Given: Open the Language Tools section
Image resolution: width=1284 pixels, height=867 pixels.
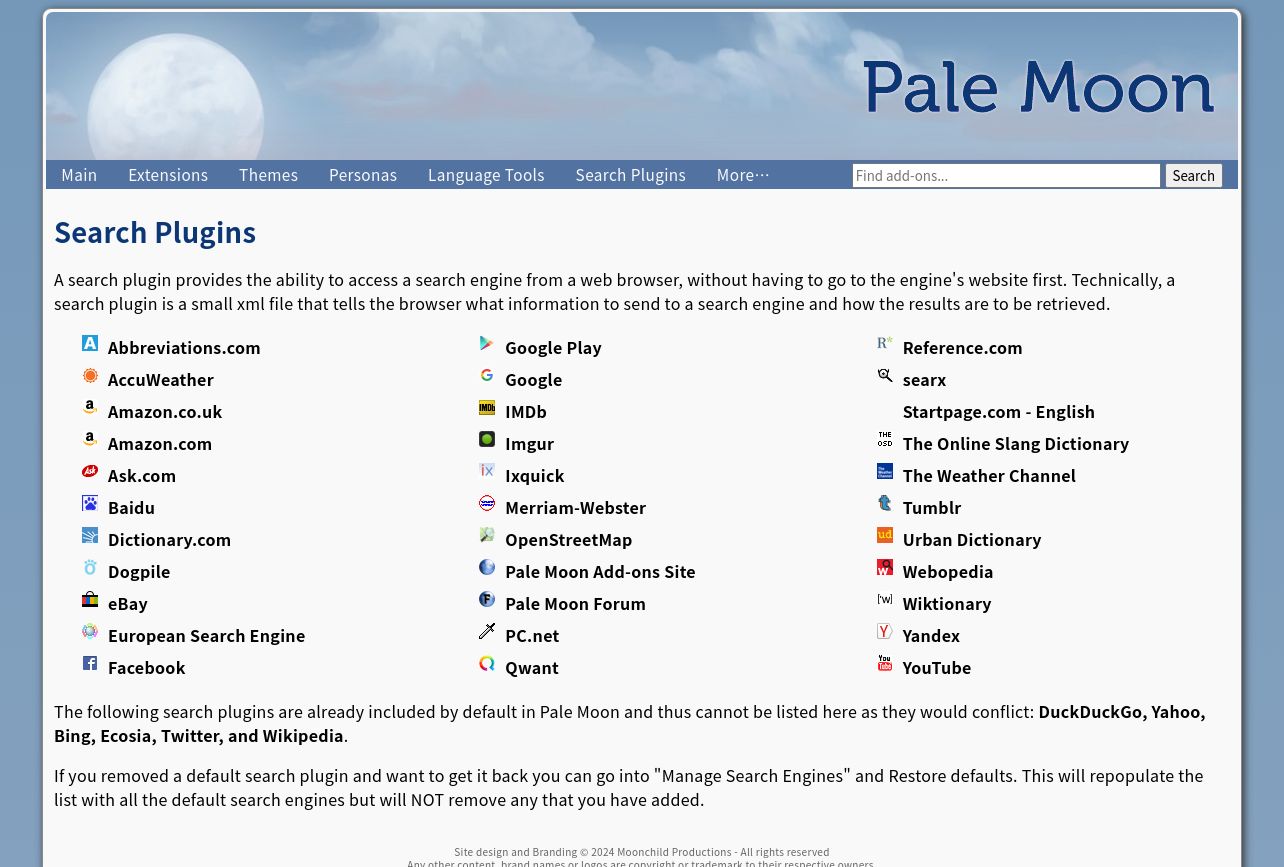Looking at the screenshot, I should (x=486, y=175).
